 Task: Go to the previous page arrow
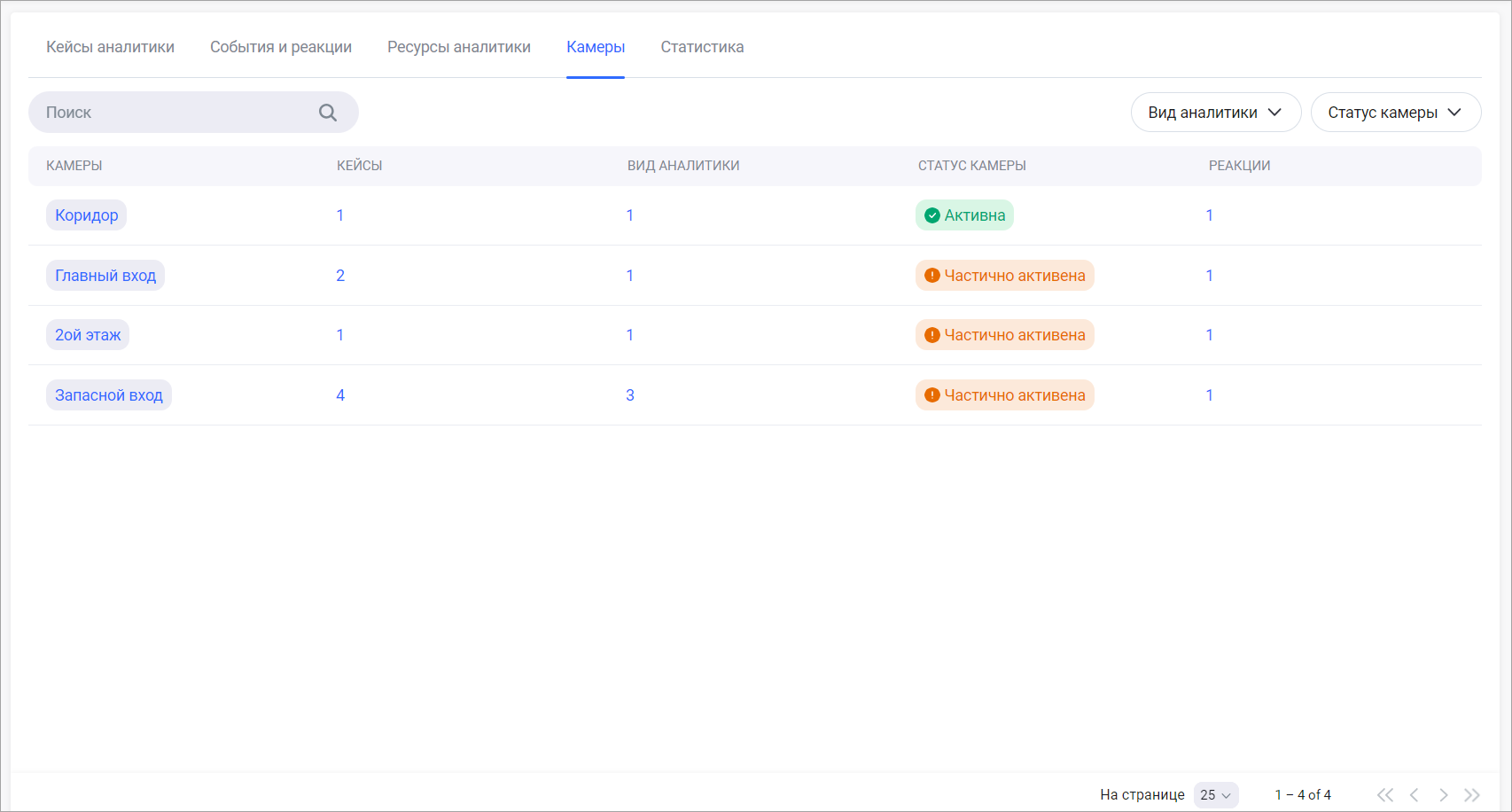(1415, 795)
